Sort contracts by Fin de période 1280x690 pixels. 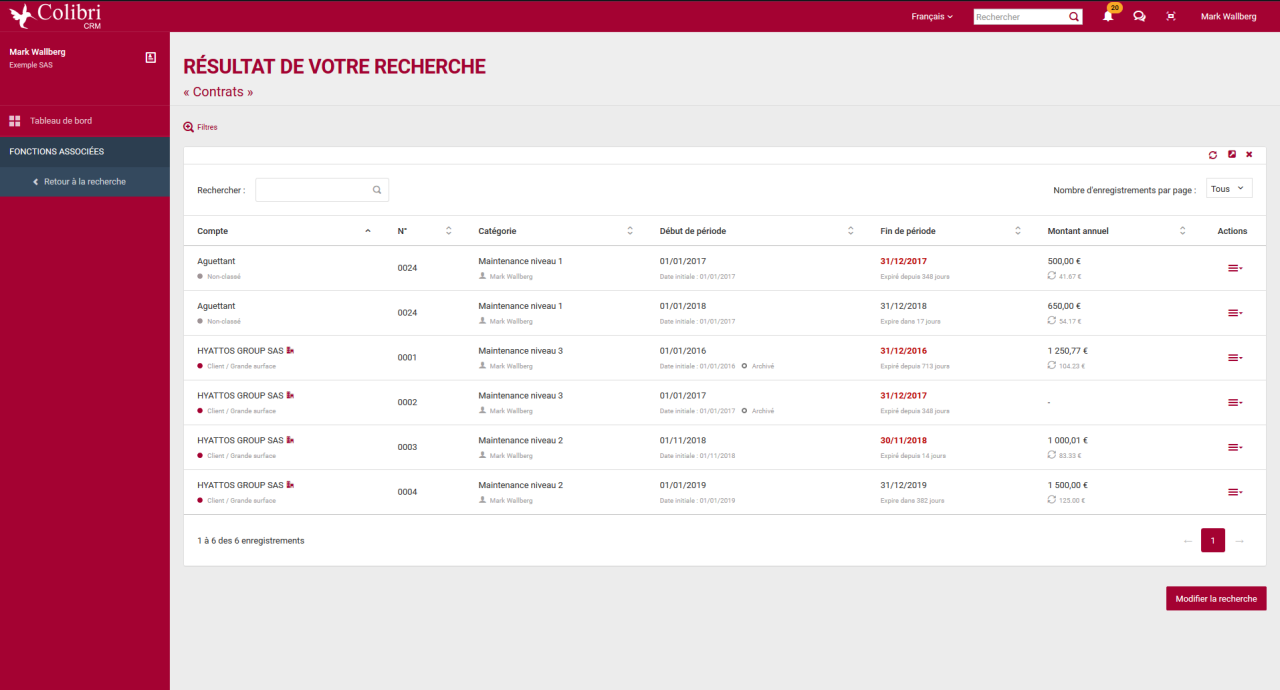(x=1017, y=230)
